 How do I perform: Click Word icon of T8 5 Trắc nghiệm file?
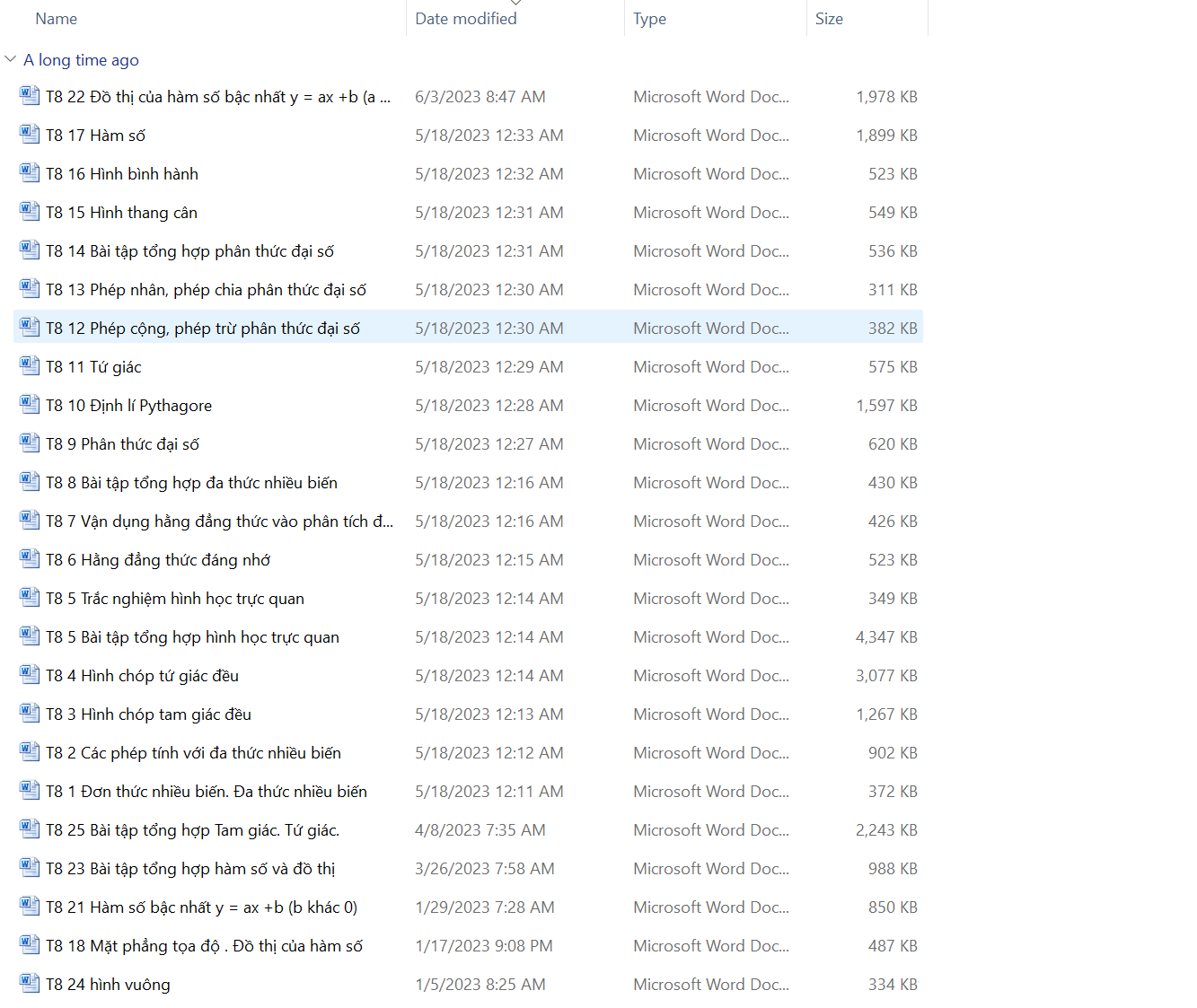(30, 597)
